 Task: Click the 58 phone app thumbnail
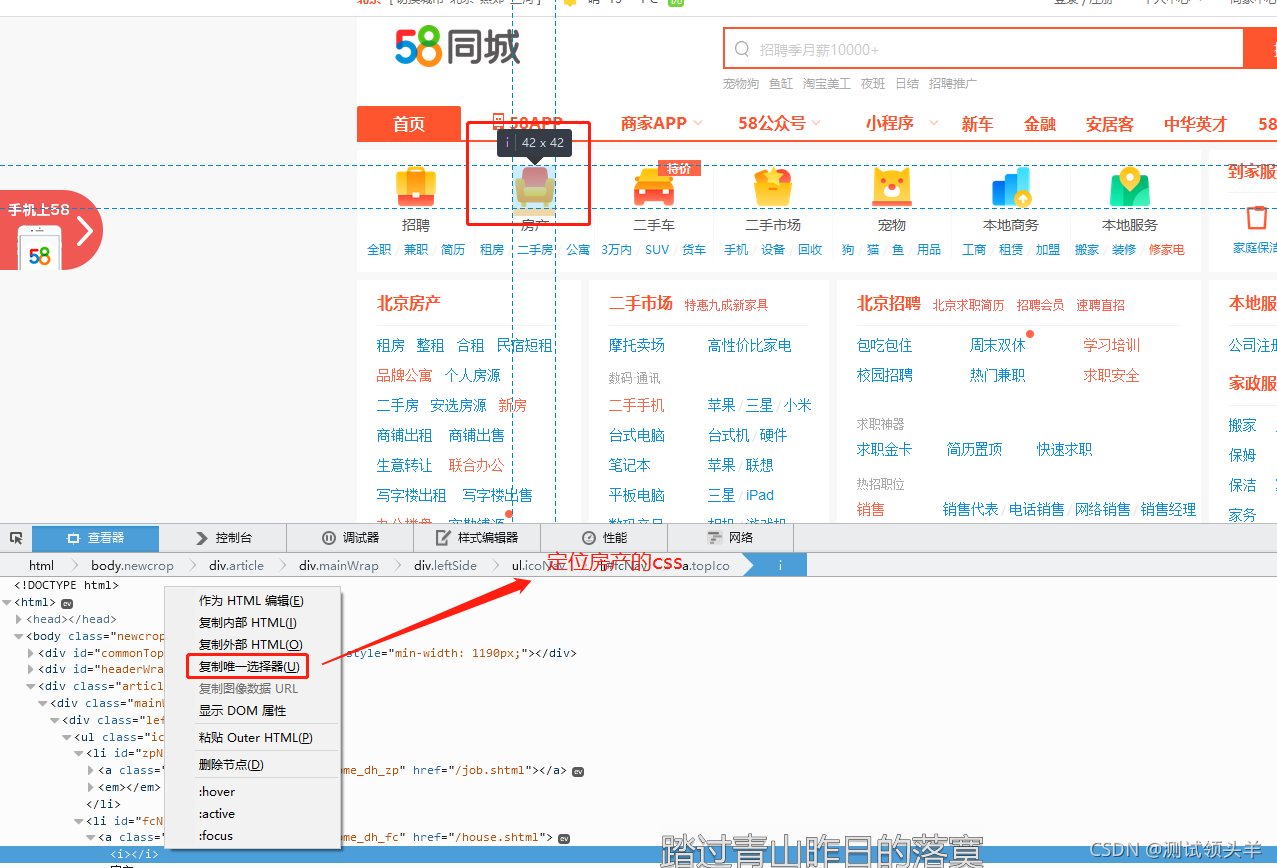40,248
